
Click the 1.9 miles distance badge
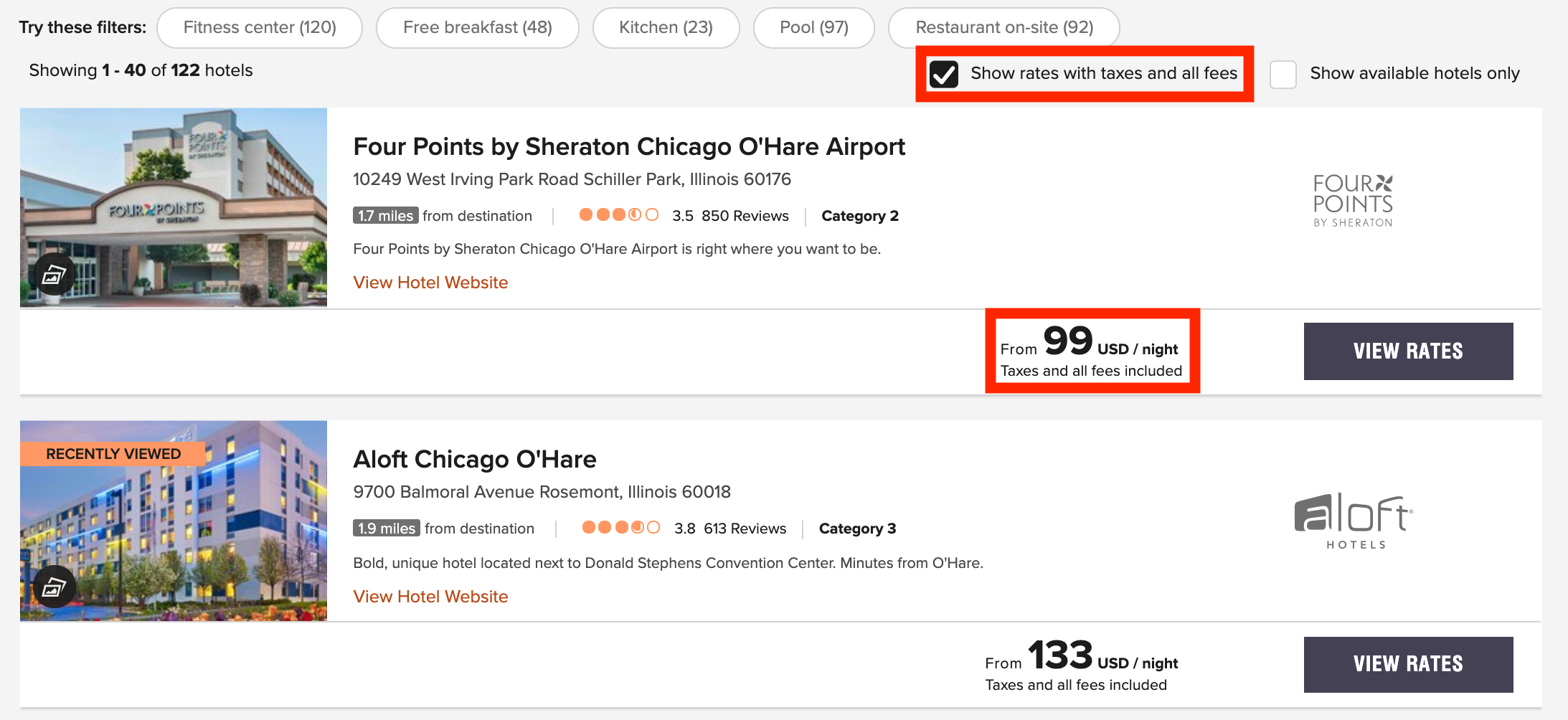[387, 528]
